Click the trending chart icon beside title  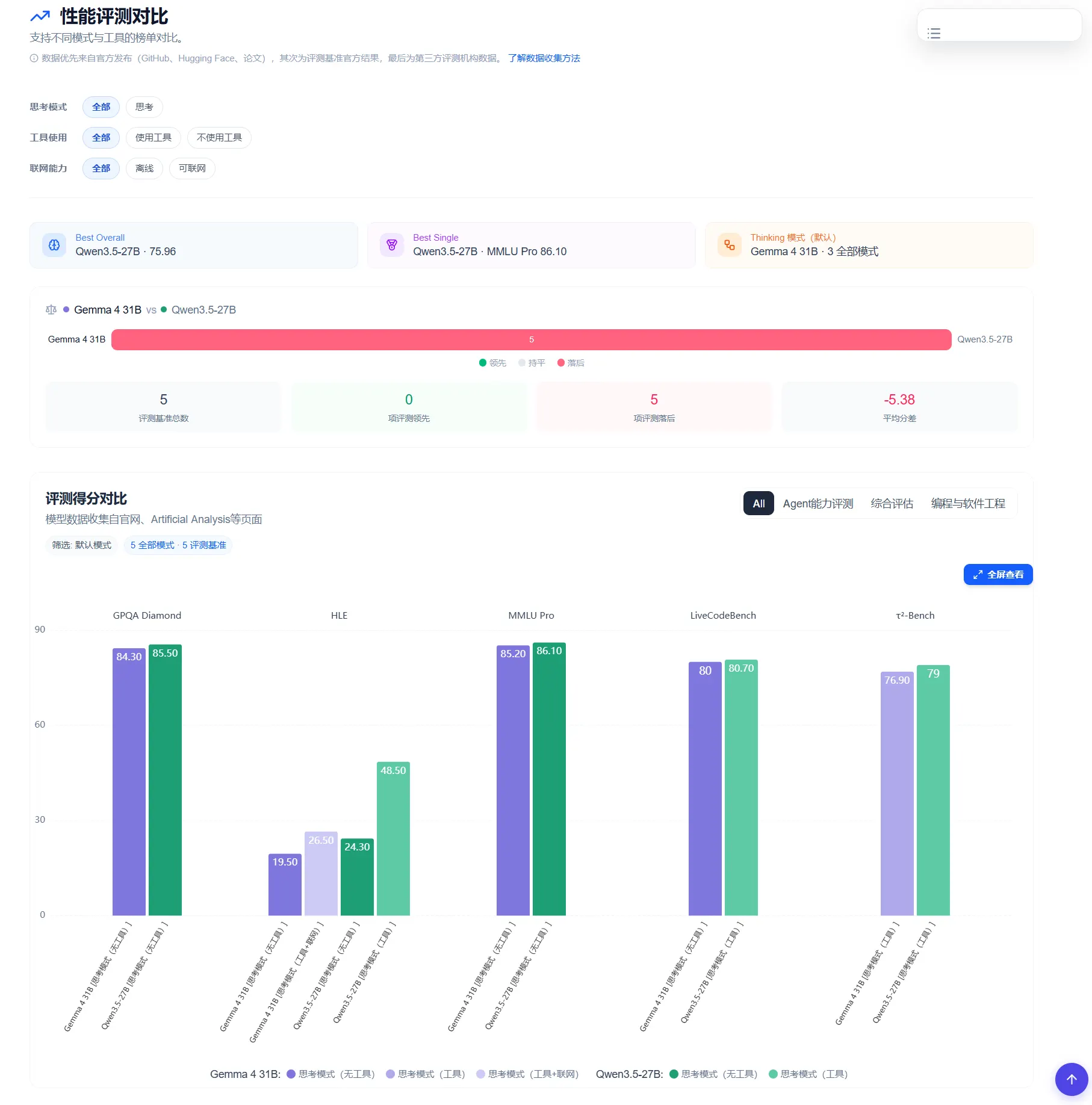tap(40, 16)
